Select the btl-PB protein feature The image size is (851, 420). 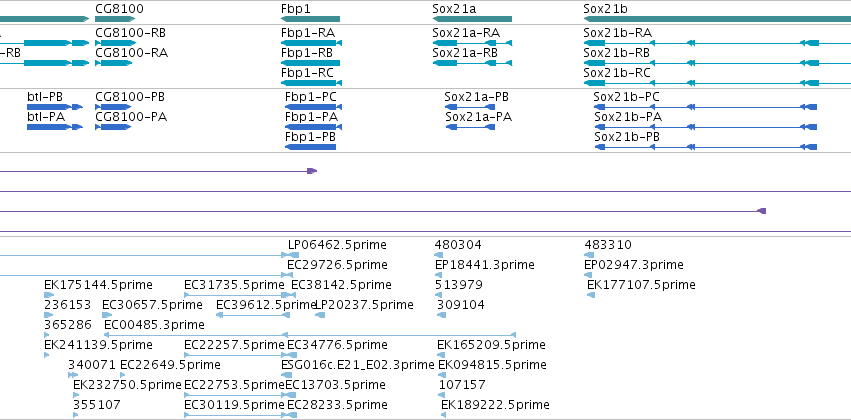55,107
